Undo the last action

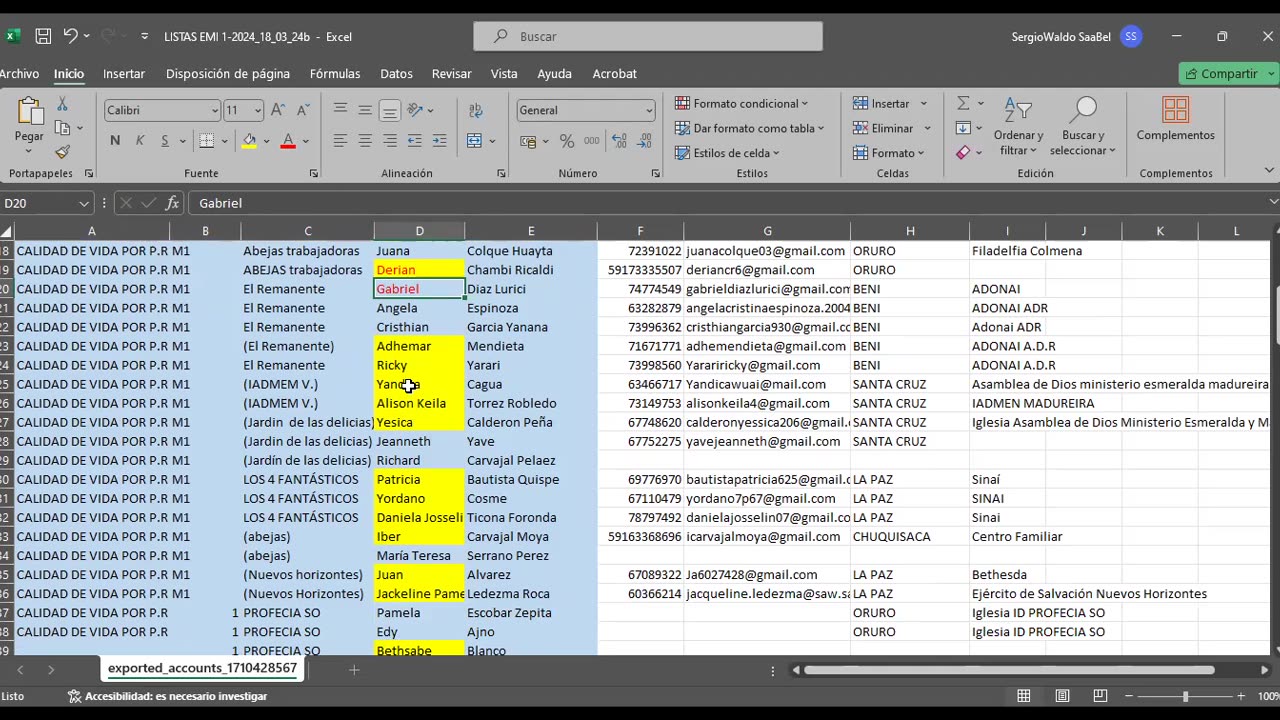pos(70,36)
